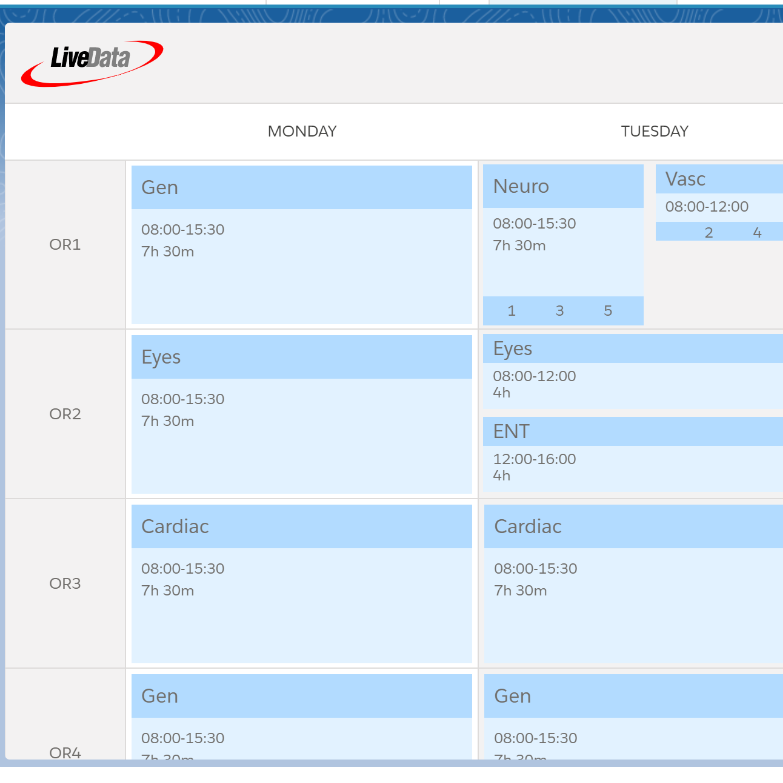Select the OR1 row label
The width and height of the screenshot is (783, 783).
pos(65,245)
